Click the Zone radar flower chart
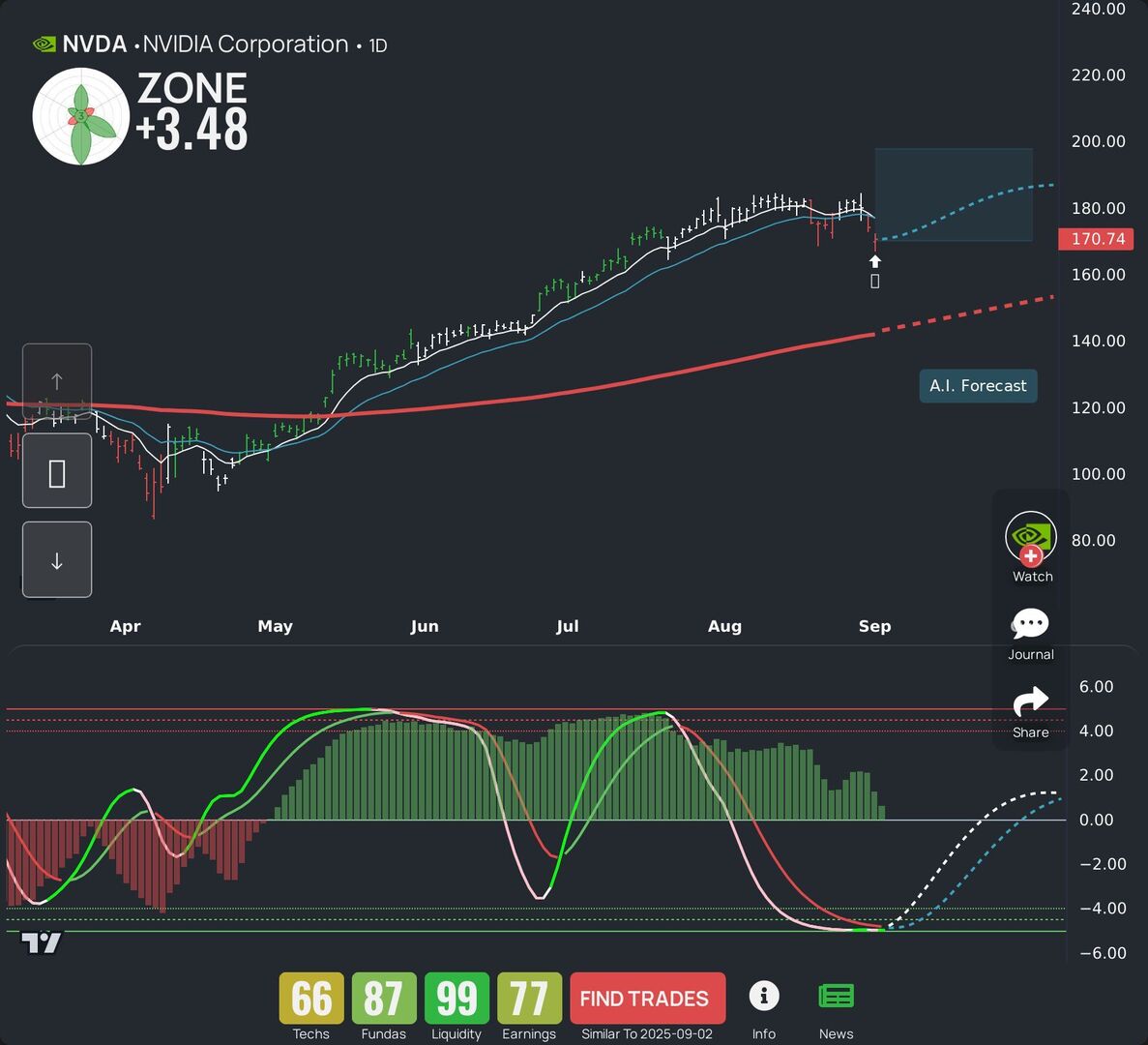The image size is (1148, 1045). (80, 116)
